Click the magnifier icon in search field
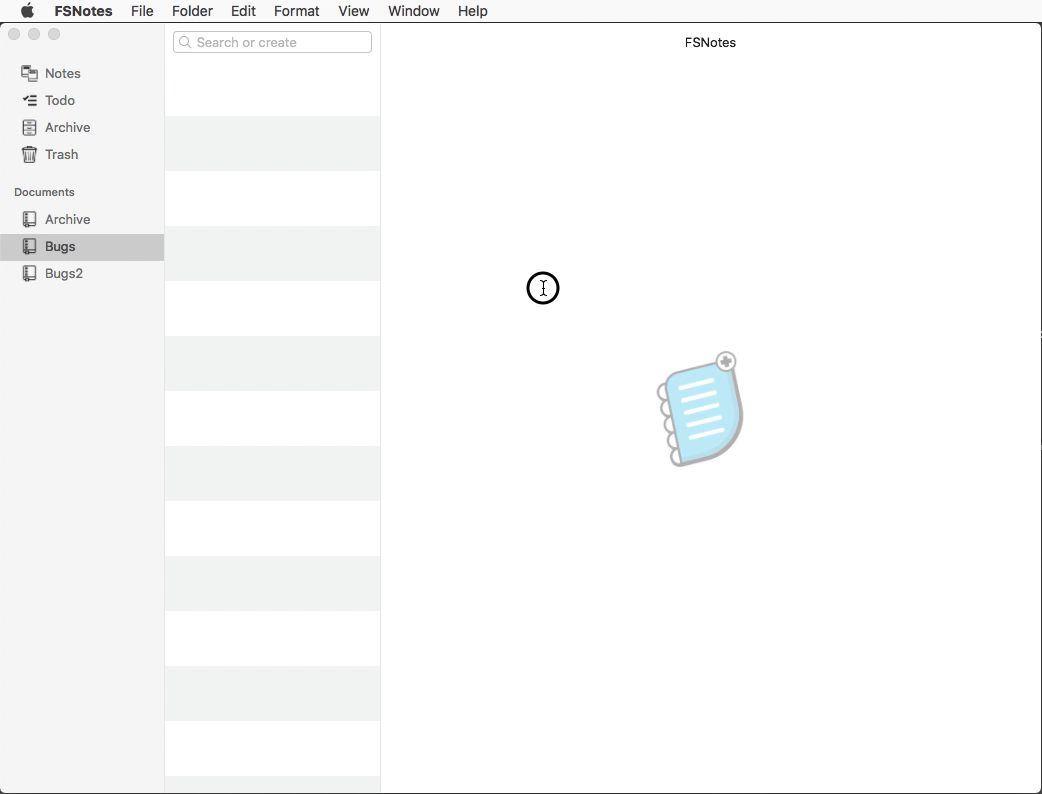 tap(185, 43)
